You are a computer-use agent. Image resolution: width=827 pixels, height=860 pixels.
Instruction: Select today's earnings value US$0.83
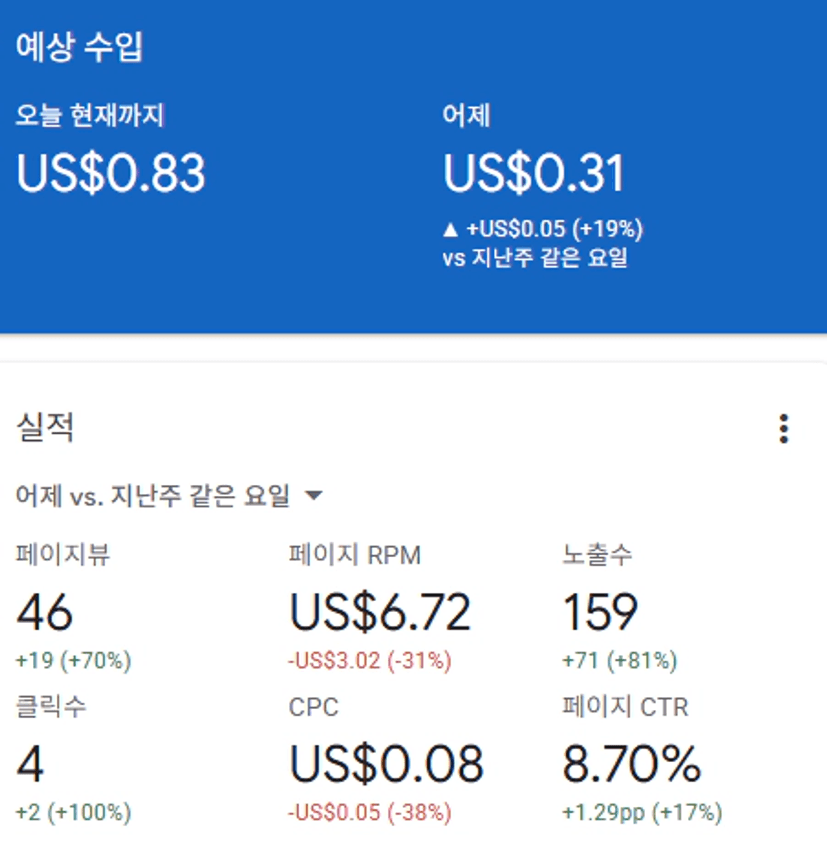tap(111, 172)
